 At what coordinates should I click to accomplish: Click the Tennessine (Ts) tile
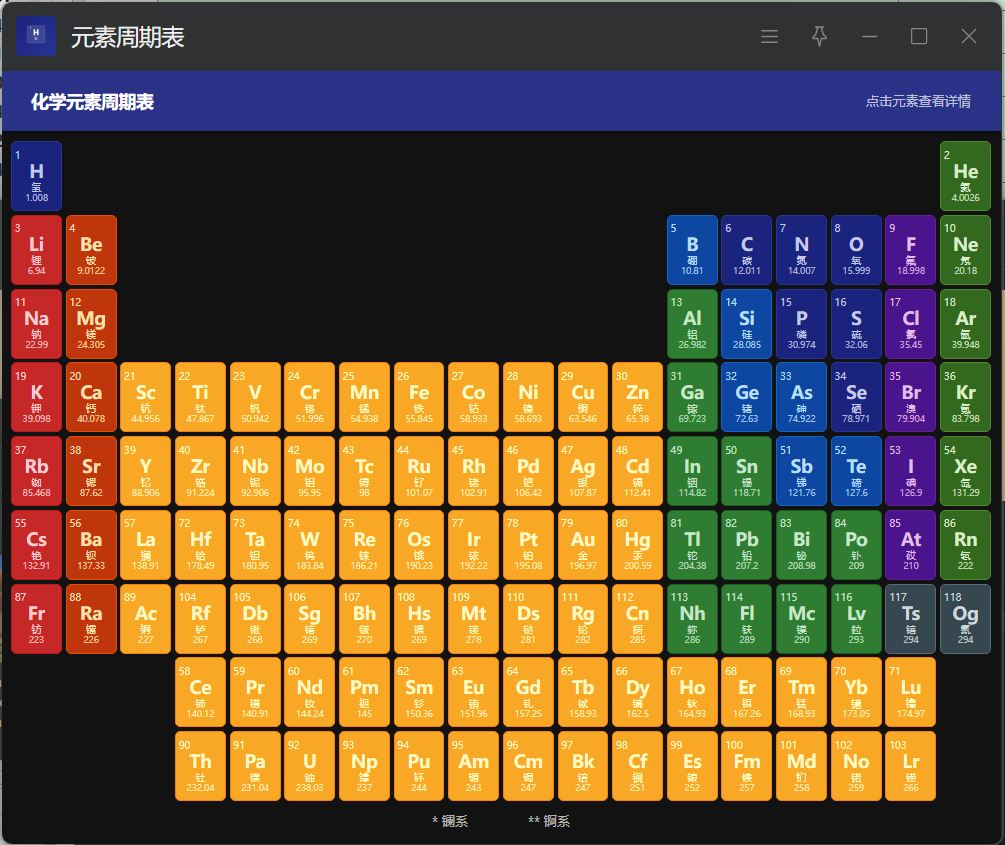point(911,619)
